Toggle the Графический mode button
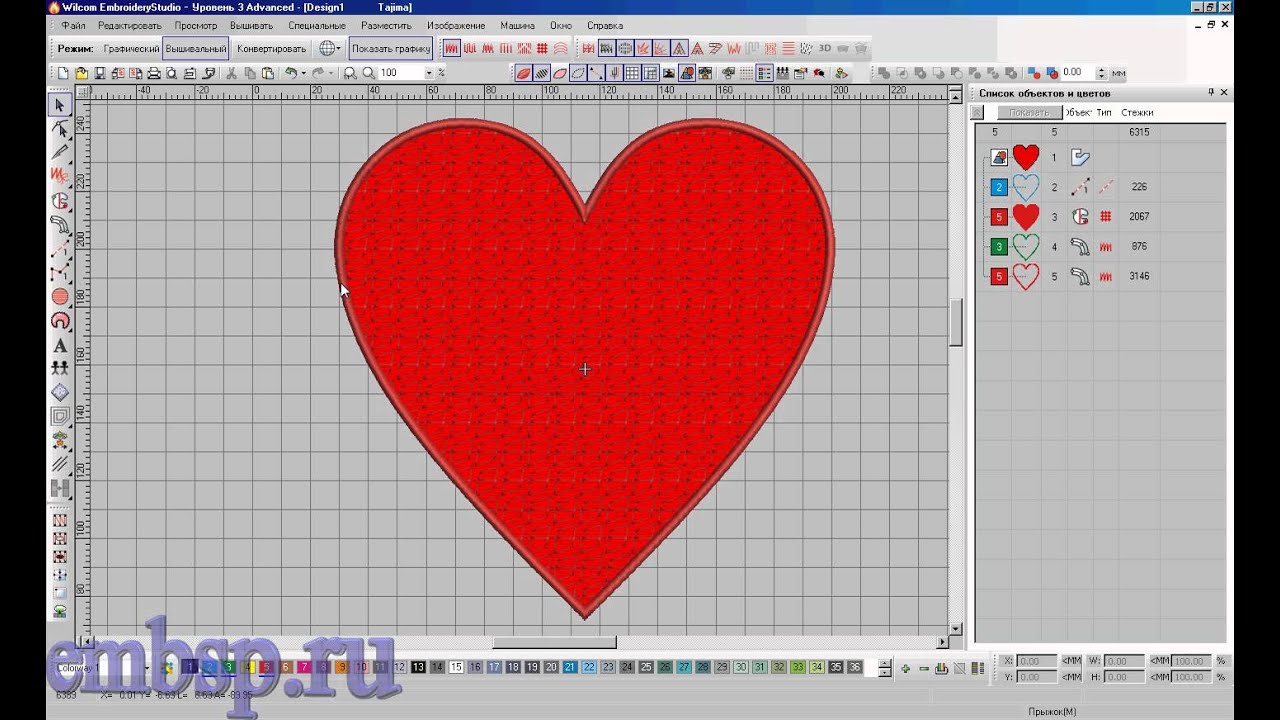This screenshot has width=1280, height=720. (x=131, y=48)
